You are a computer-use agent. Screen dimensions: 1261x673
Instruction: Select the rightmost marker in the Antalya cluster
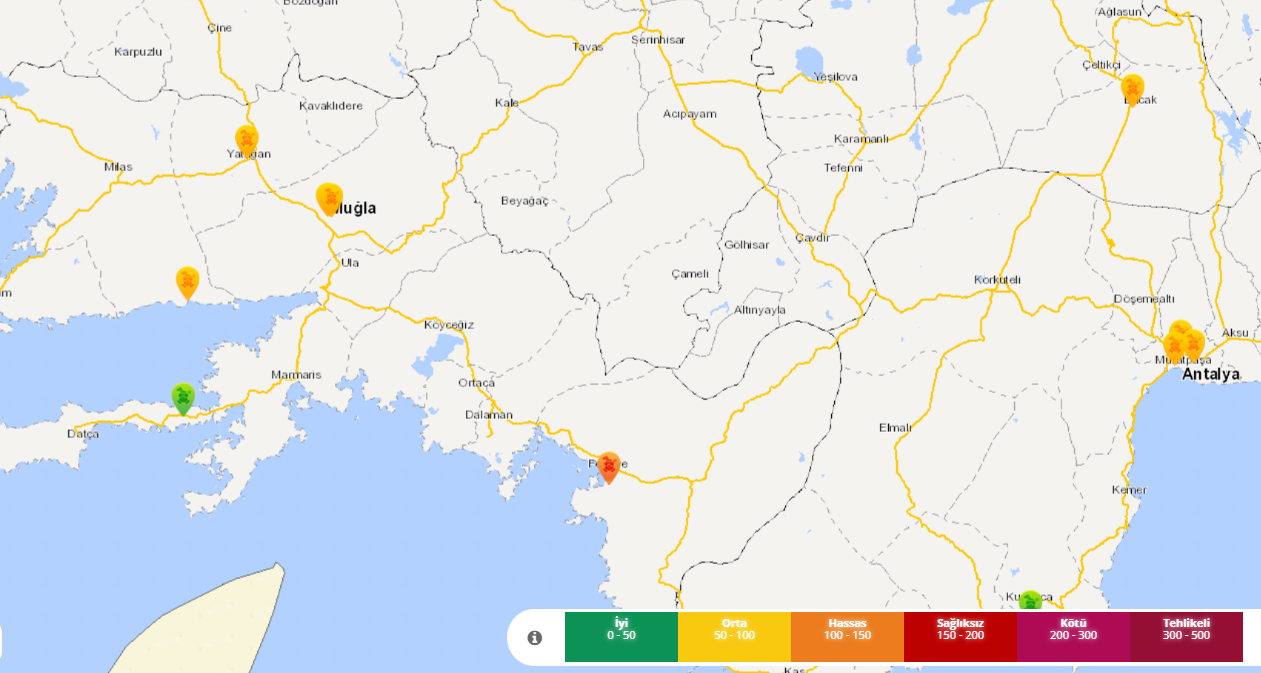(x=1194, y=343)
